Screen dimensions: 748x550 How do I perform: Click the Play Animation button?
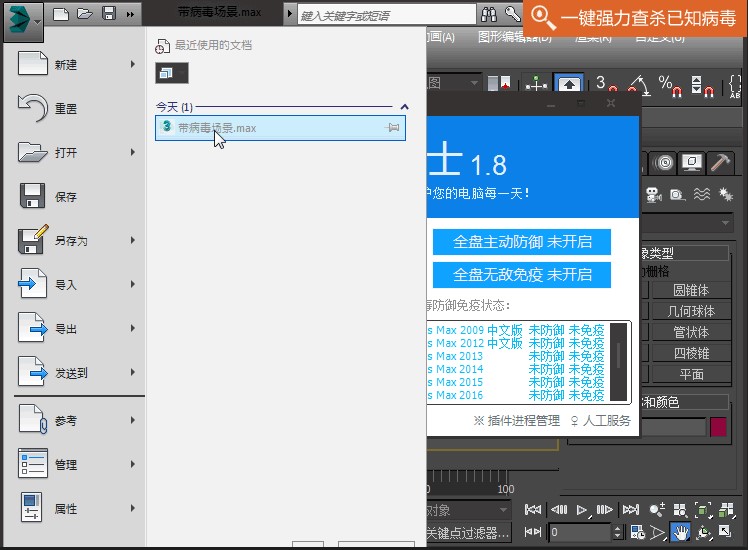tap(581, 510)
